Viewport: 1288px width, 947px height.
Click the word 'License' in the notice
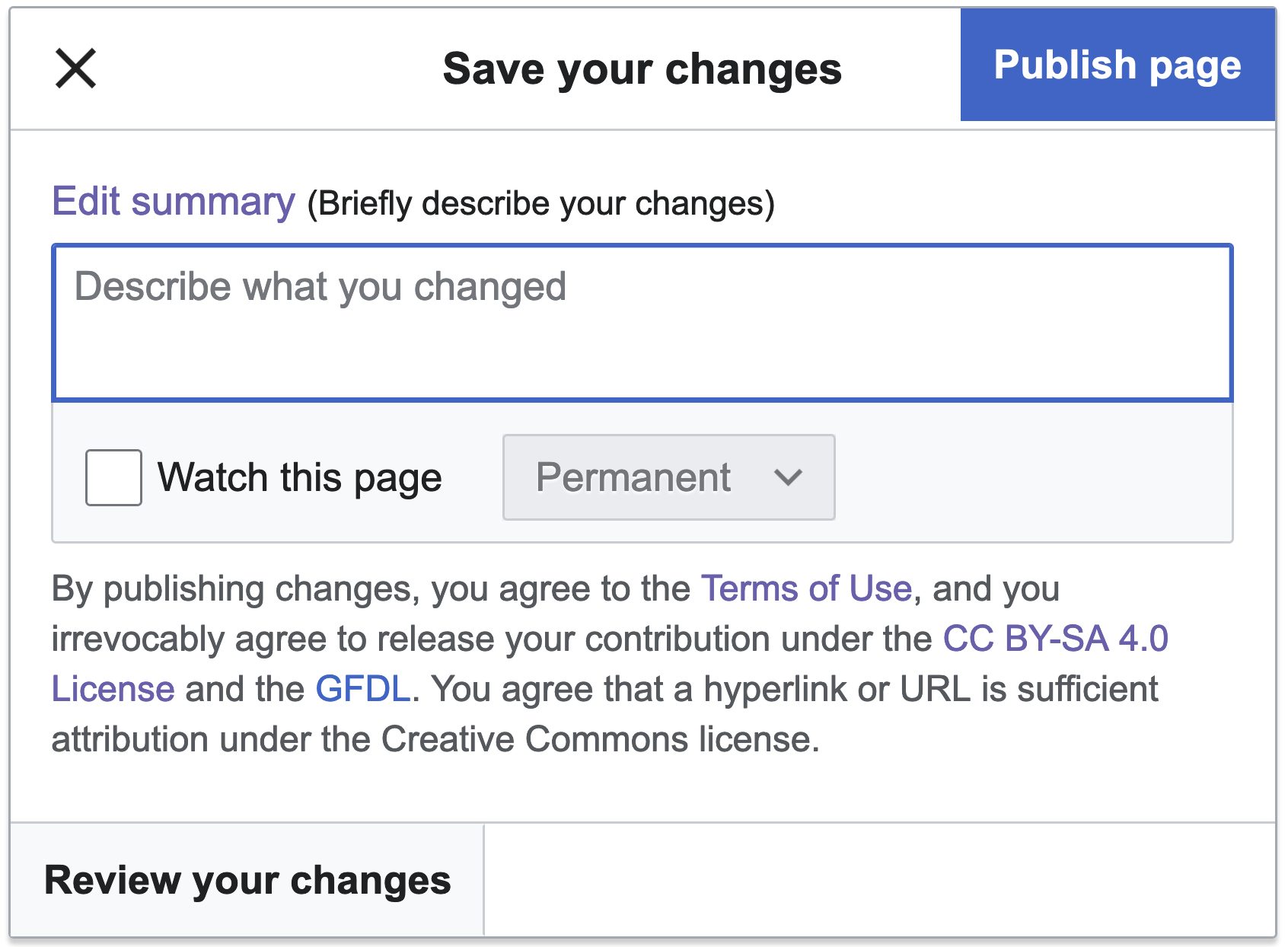(113, 689)
